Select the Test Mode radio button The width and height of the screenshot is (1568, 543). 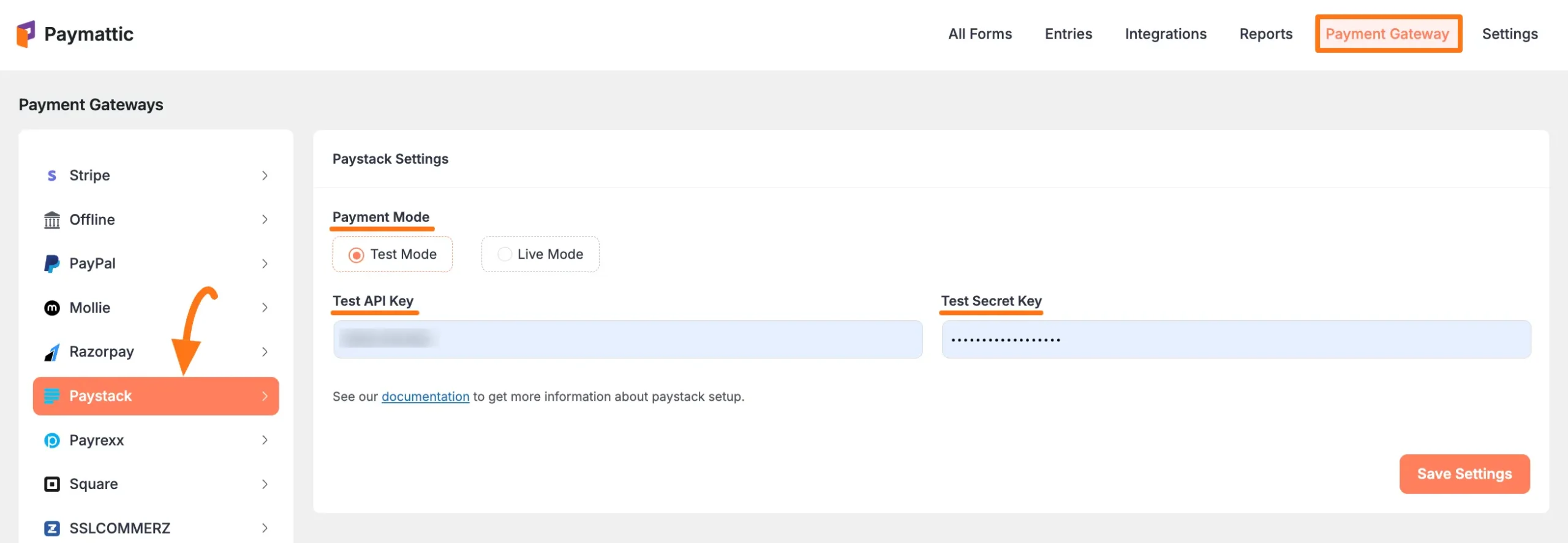(x=356, y=254)
